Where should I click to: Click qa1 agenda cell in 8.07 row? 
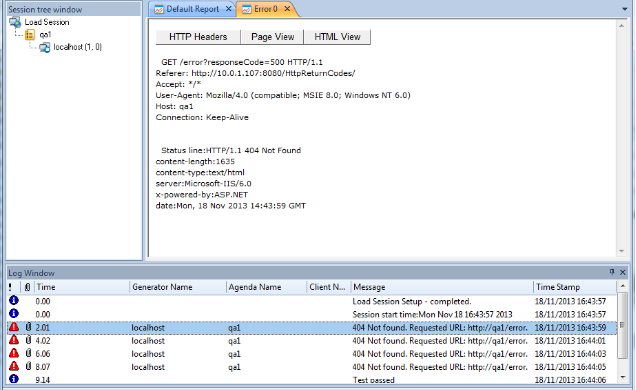click(x=234, y=367)
